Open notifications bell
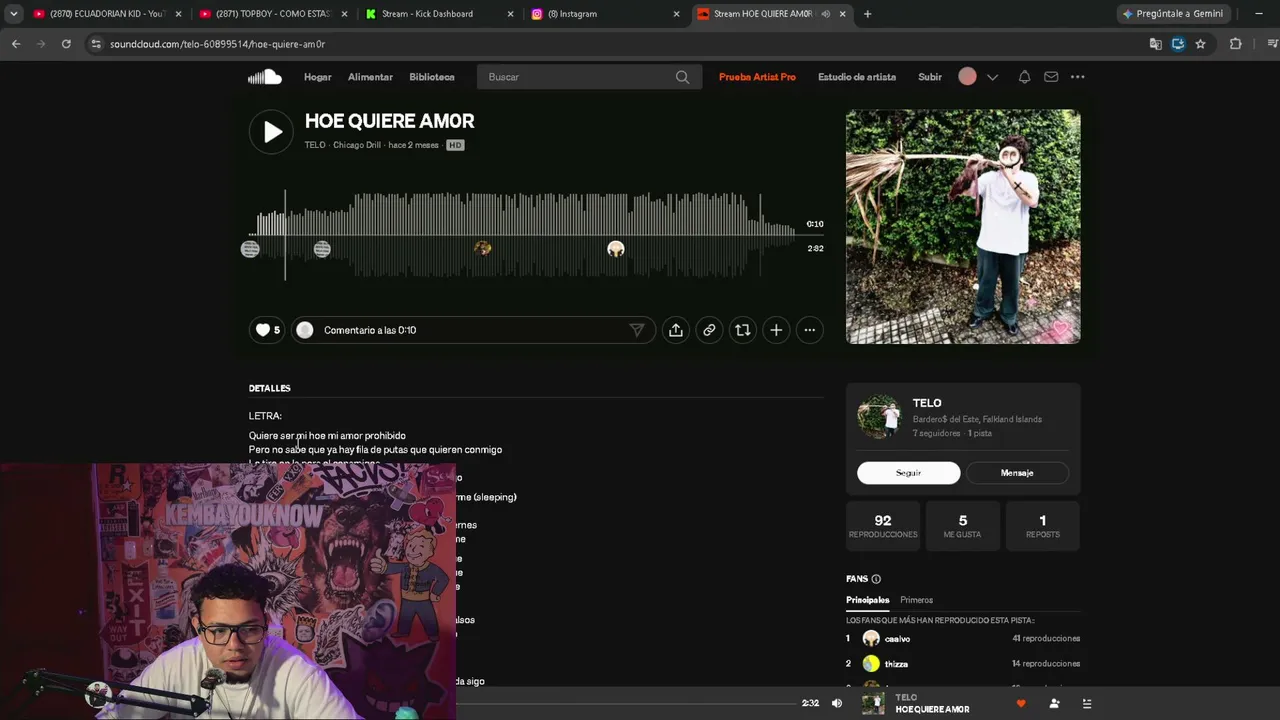This screenshot has height=720, width=1280. pyautogui.click(x=1024, y=77)
